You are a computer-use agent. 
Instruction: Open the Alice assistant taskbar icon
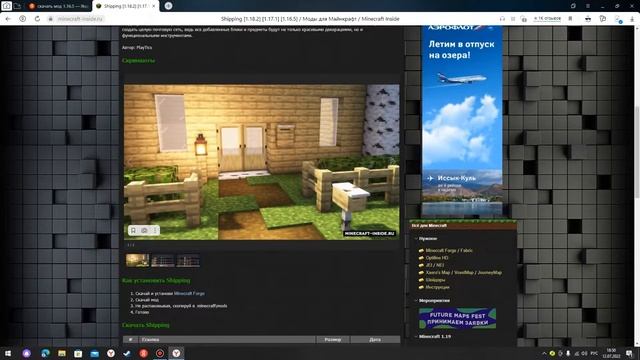(x=27, y=353)
